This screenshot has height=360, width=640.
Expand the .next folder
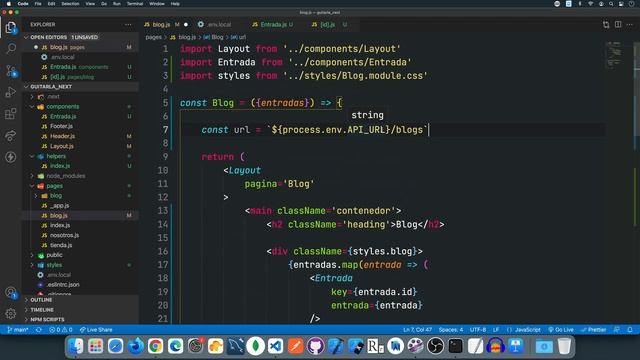coord(32,97)
